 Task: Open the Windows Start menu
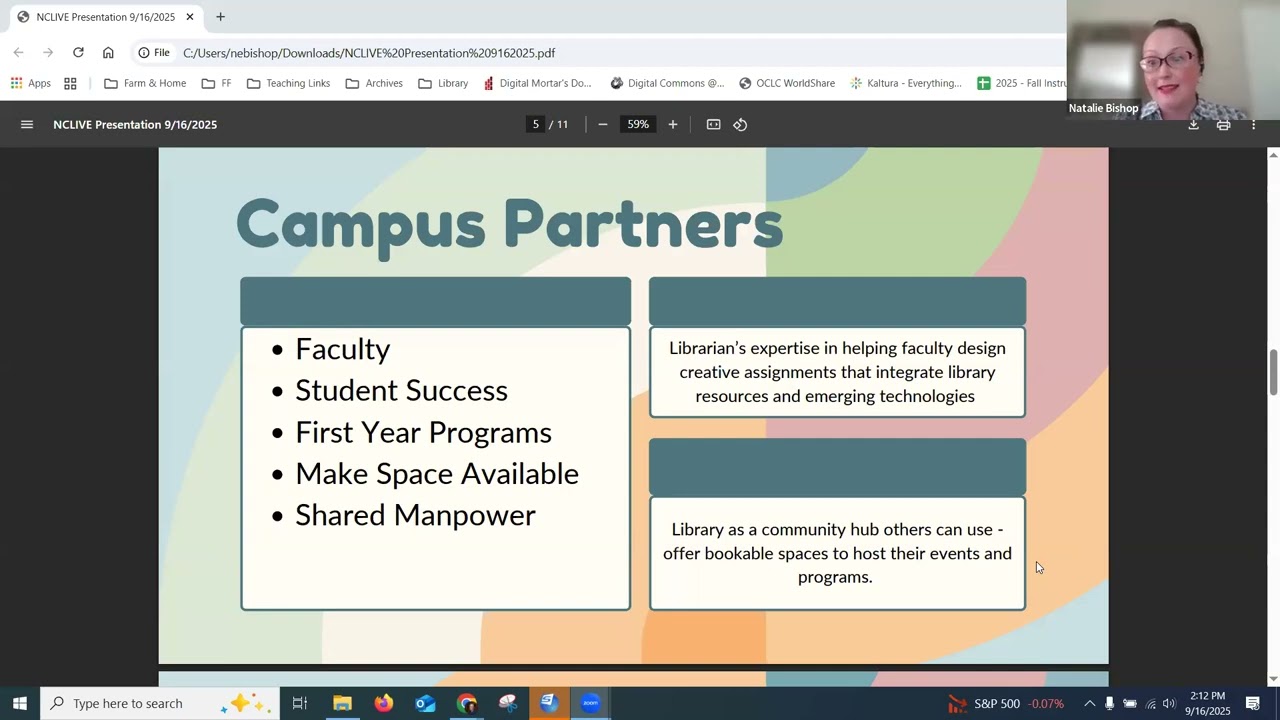pyautogui.click(x=20, y=703)
